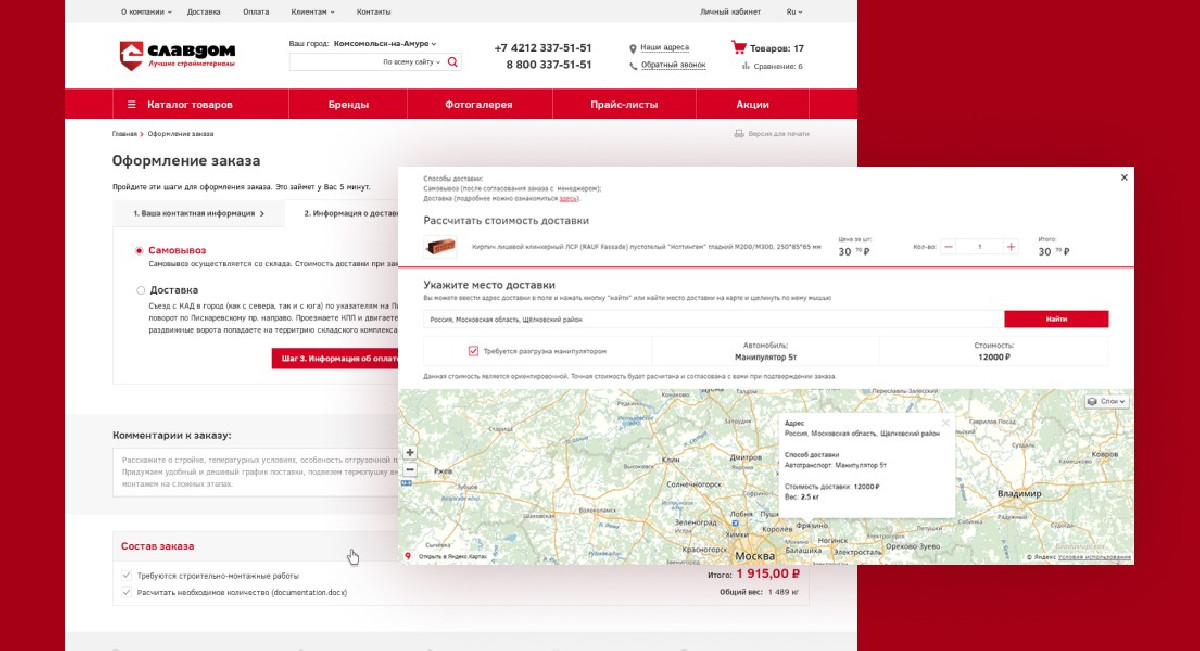The image size is (1200, 651).
Task: Toggle construction works required checkbox
Action: (126, 576)
